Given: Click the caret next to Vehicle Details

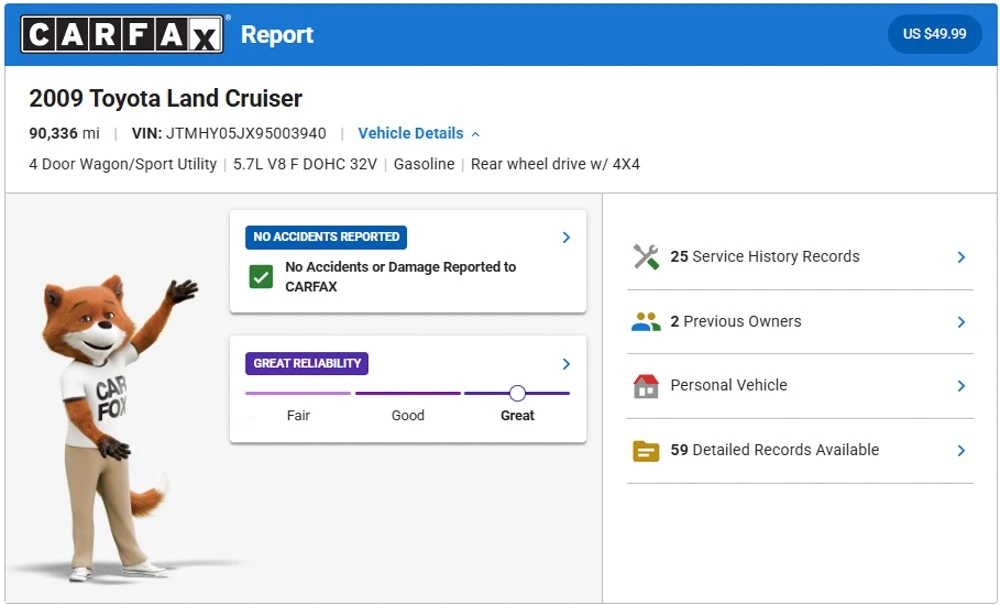Looking at the screenshot, I should click(x=475, y=134).
